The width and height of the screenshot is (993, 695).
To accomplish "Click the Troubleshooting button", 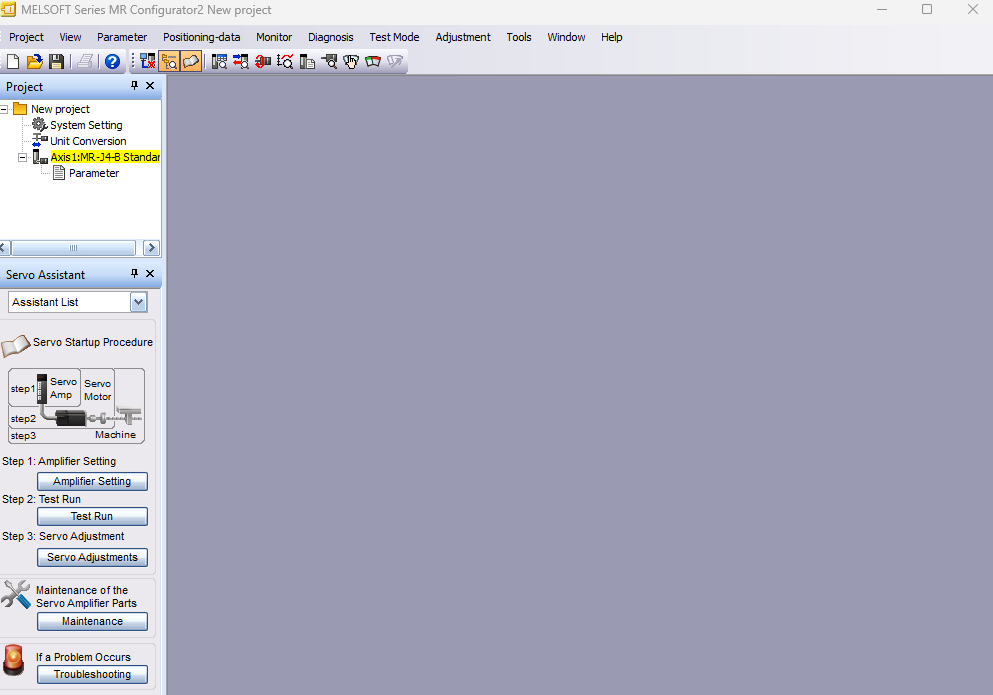I will [92, 675].
